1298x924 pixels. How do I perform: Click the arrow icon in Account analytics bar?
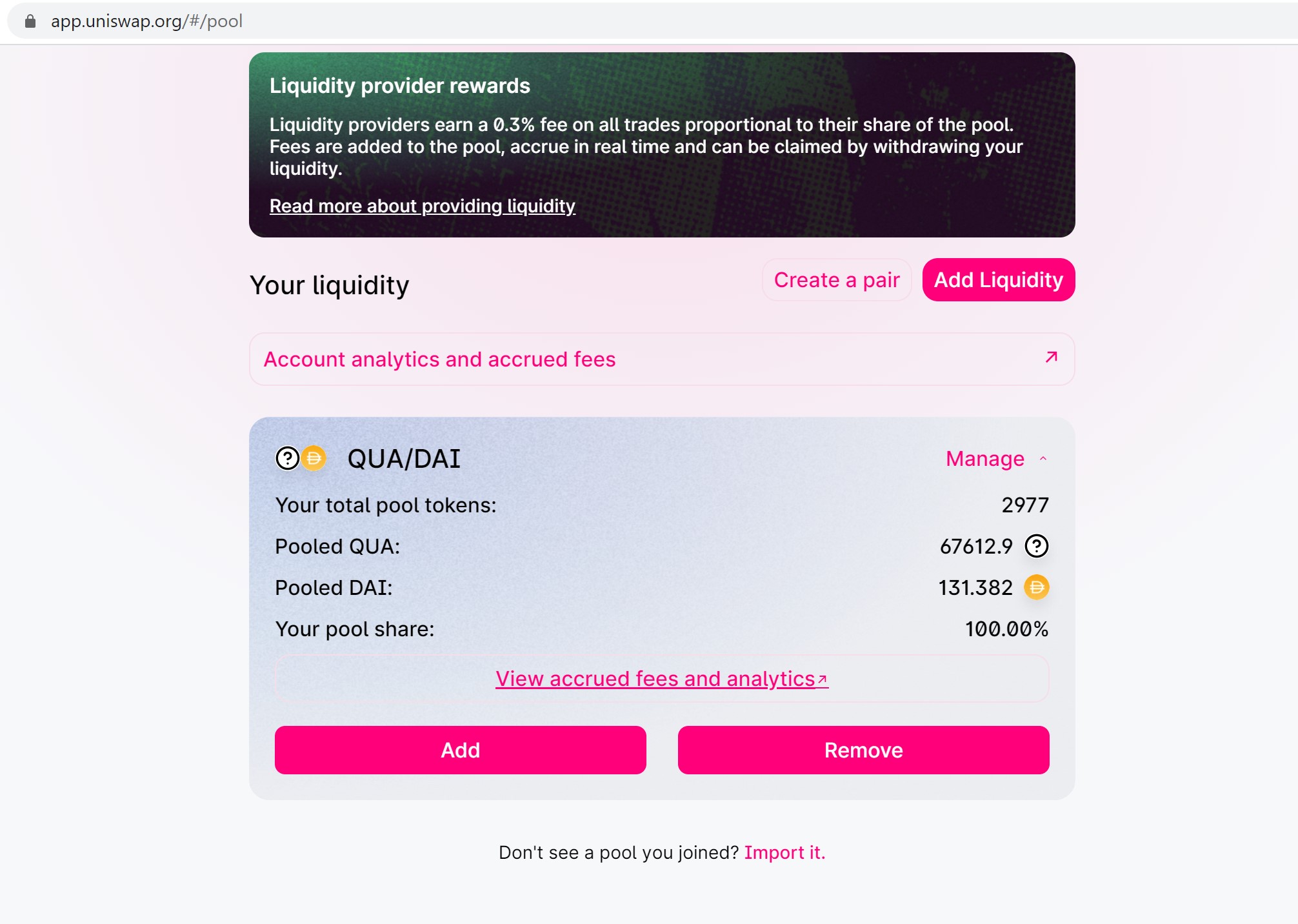point(1051,357)
